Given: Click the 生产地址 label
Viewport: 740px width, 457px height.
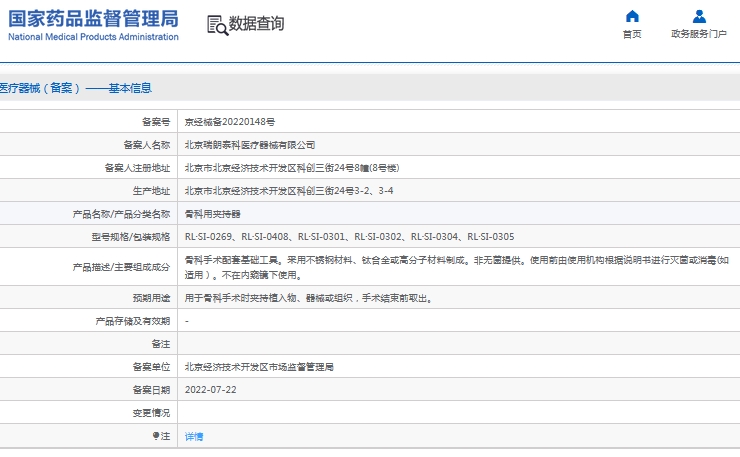Looking at the screenshot, I should pyautogui.click(x=151, y=191).
